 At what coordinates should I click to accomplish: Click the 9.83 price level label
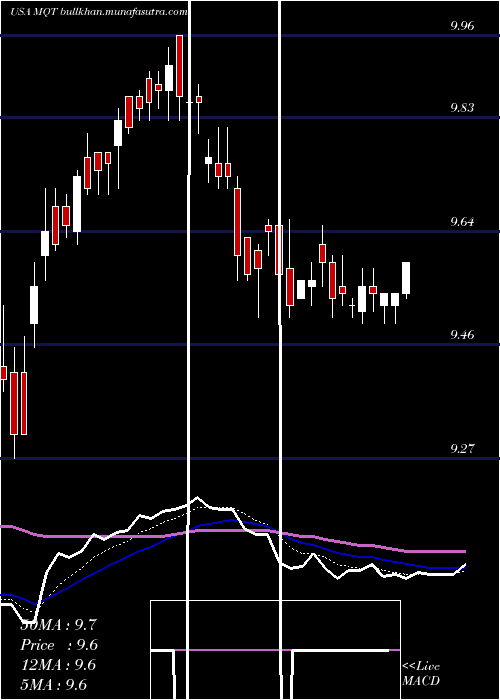[x=462, y=108]
